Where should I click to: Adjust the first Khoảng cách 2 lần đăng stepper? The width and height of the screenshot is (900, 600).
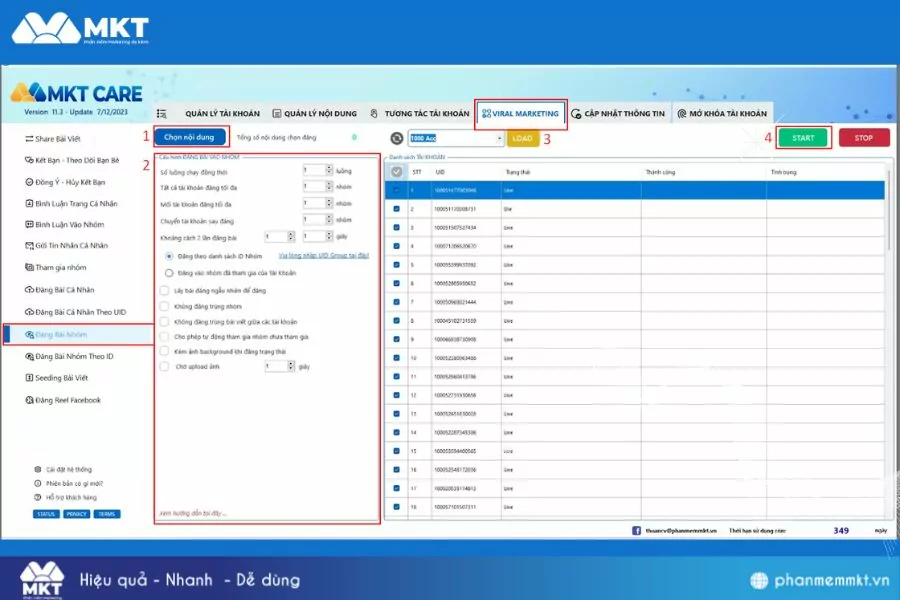pos(290,236)
